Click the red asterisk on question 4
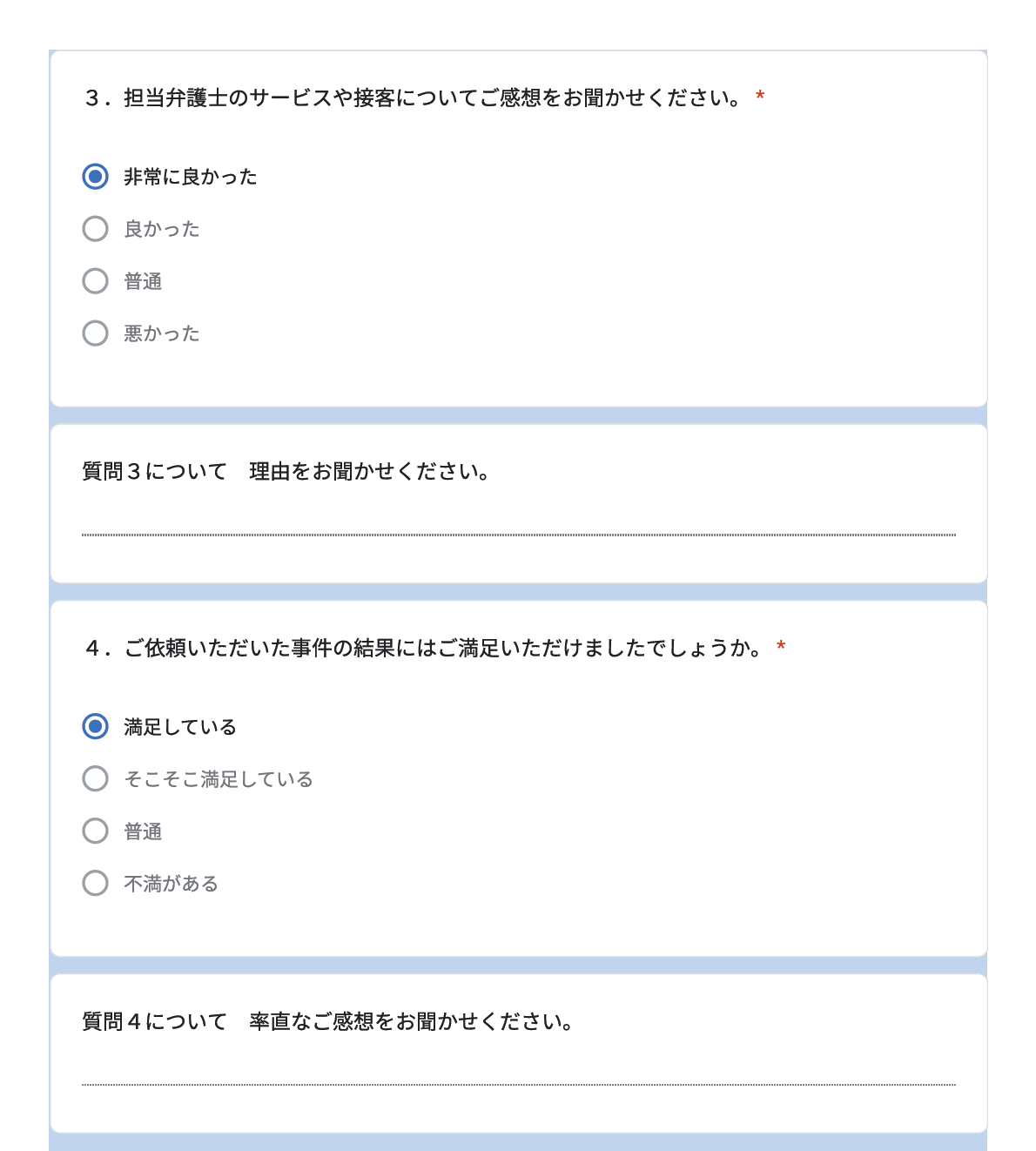The height and width of the screenshot is (1151, 1036). [x=781, y=647]
